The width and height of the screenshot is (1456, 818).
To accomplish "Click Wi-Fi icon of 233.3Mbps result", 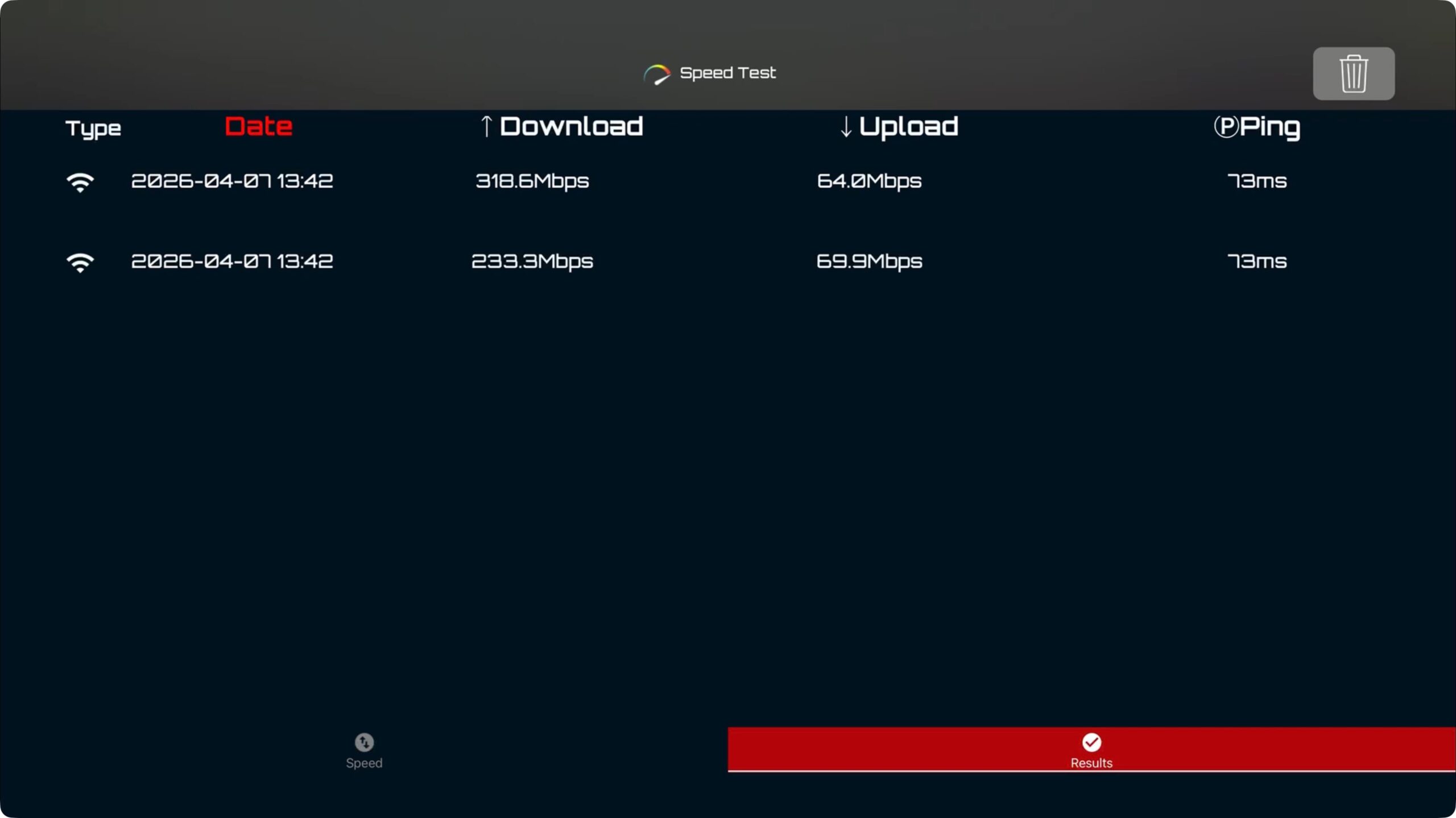I will [80, 262].
